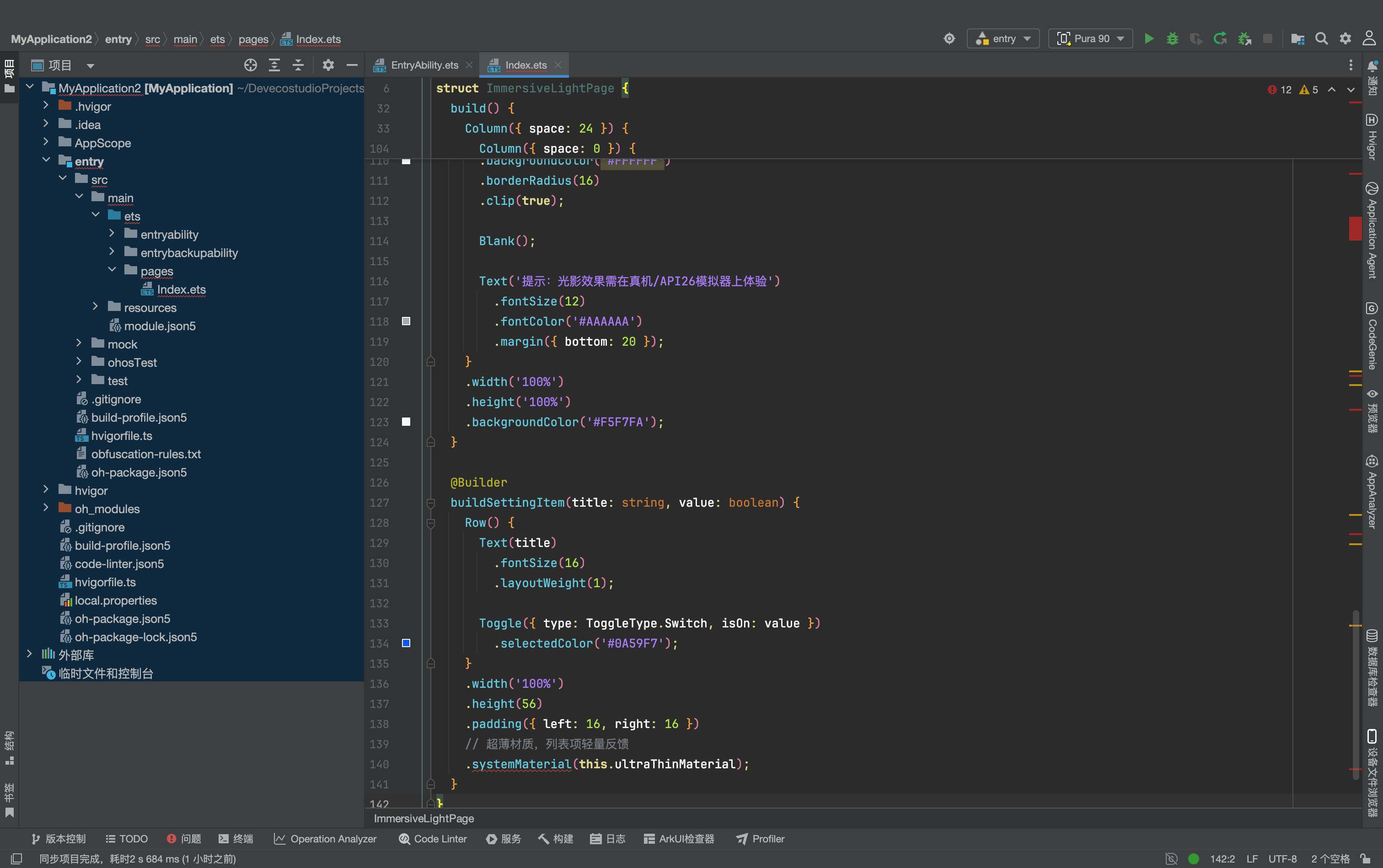Toggle fold marker at Row() line 128
The height and width of the screenshot is (868, 1383).
(430, 523)
